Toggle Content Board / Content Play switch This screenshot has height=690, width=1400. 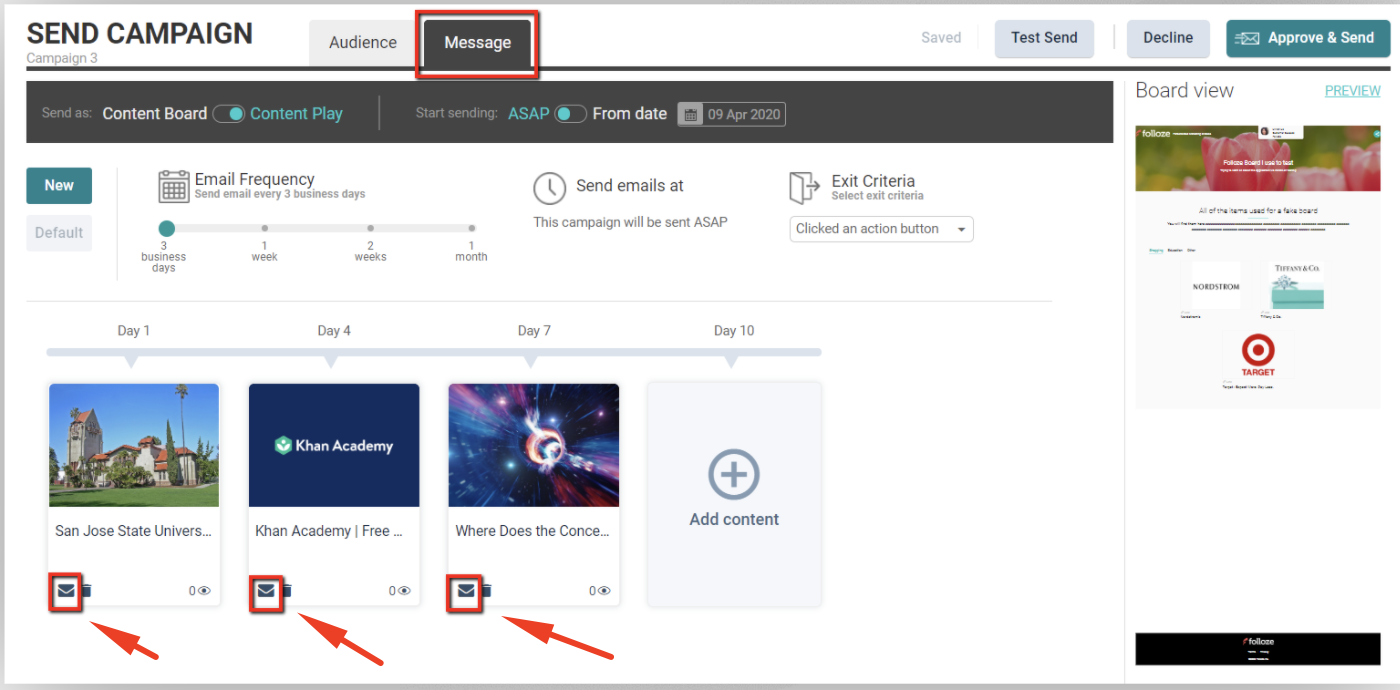pyautogui.click(x=229, y=114)
